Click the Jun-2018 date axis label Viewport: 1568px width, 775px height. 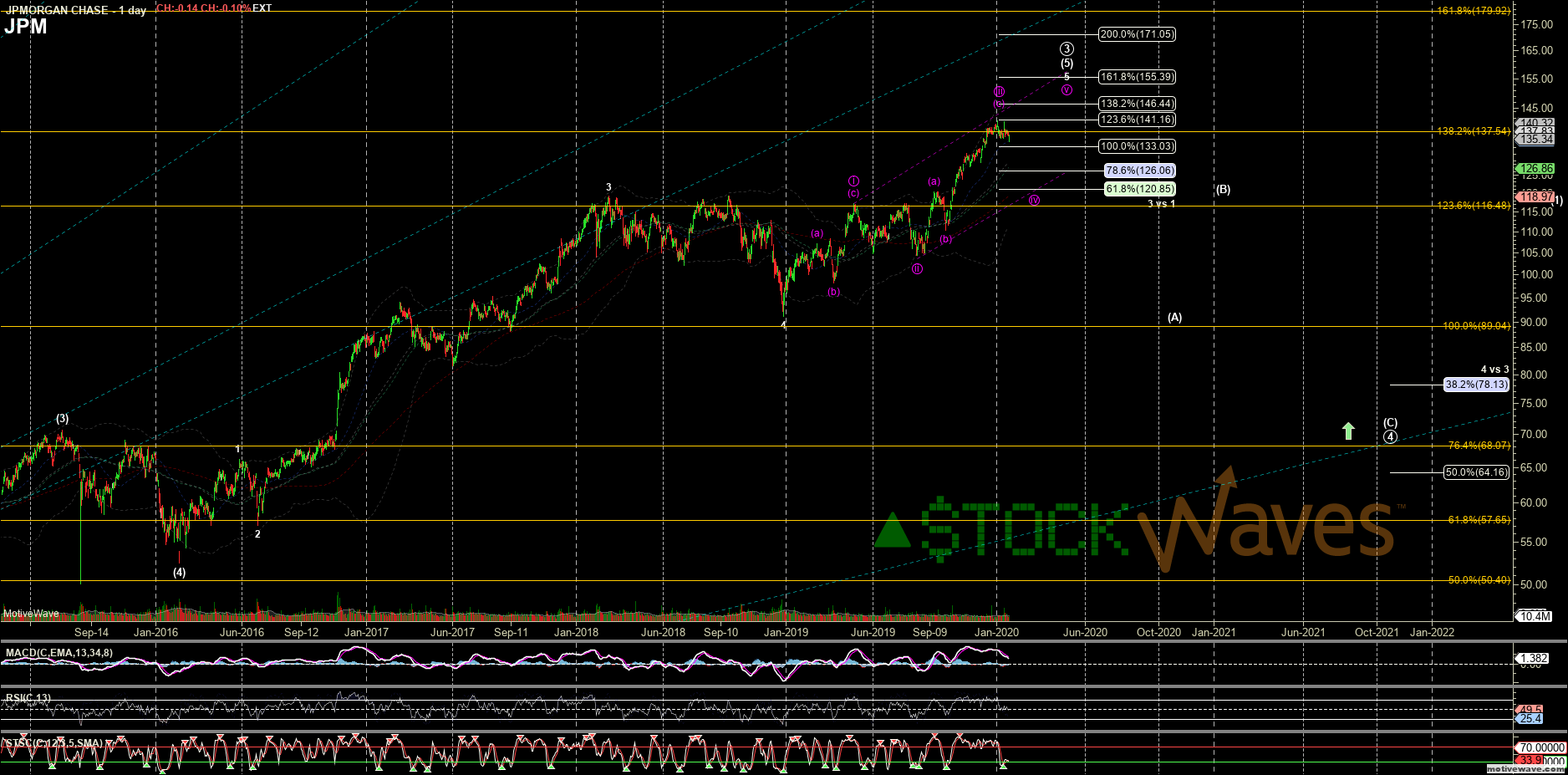(x=663, y=632)
